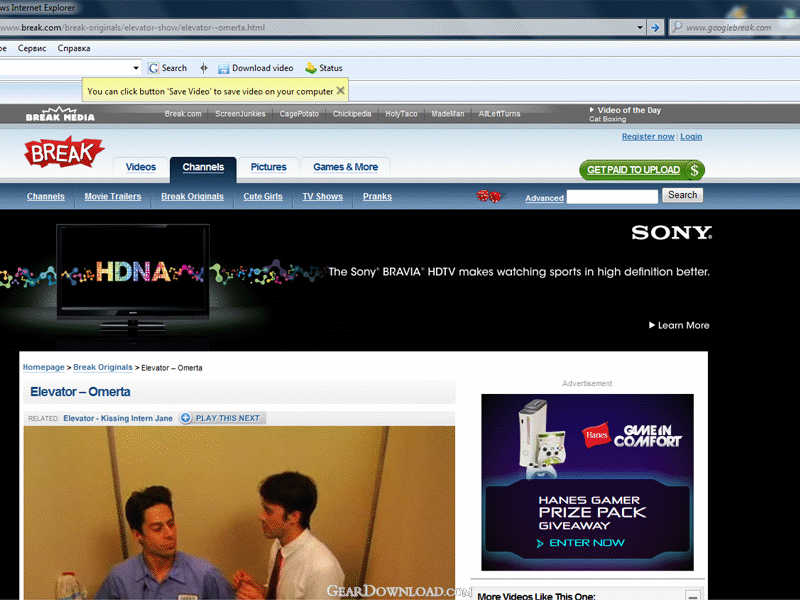Open the AllLeftTurns network link
Screen dimensions: 800x600
point(499,114)
